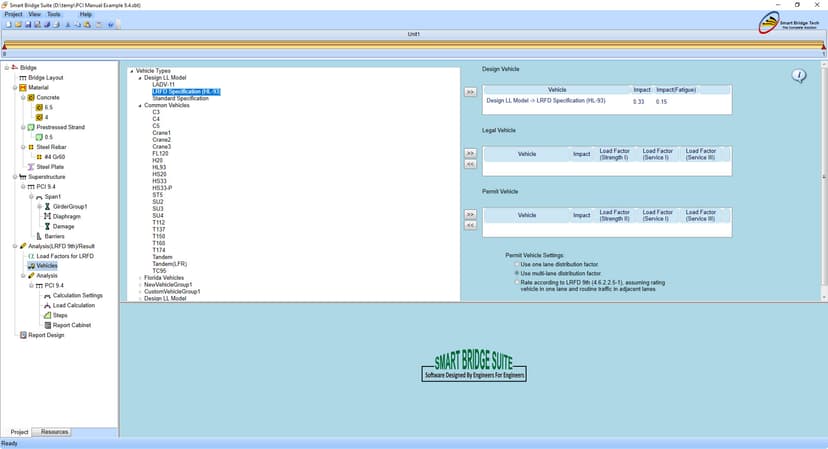Click the Span1 node icon
Screen dimensions: 828x449
pos(39,197)
